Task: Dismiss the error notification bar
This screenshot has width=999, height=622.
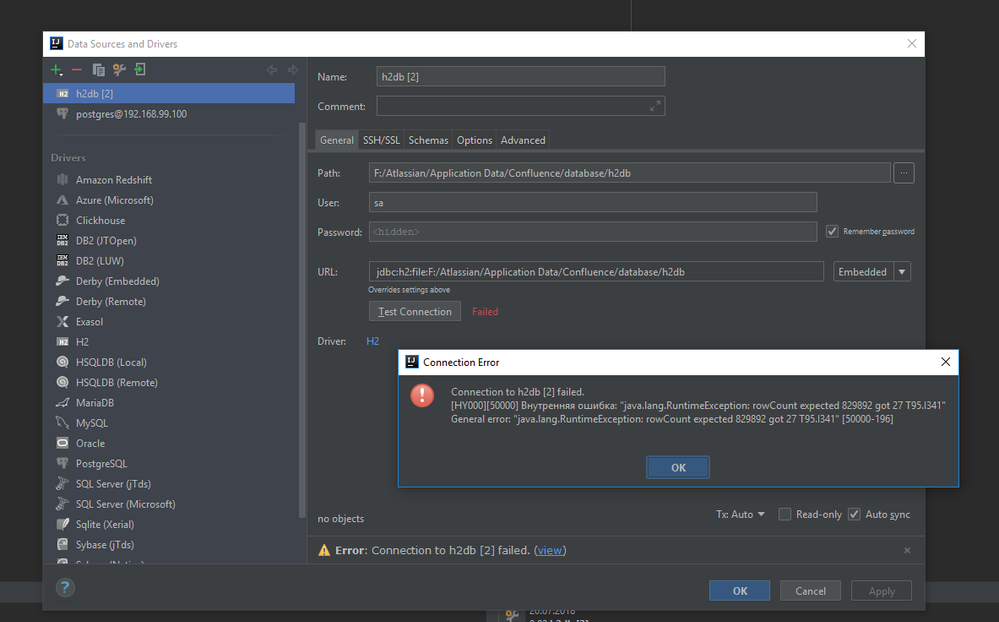Action: tap(907, 550)
